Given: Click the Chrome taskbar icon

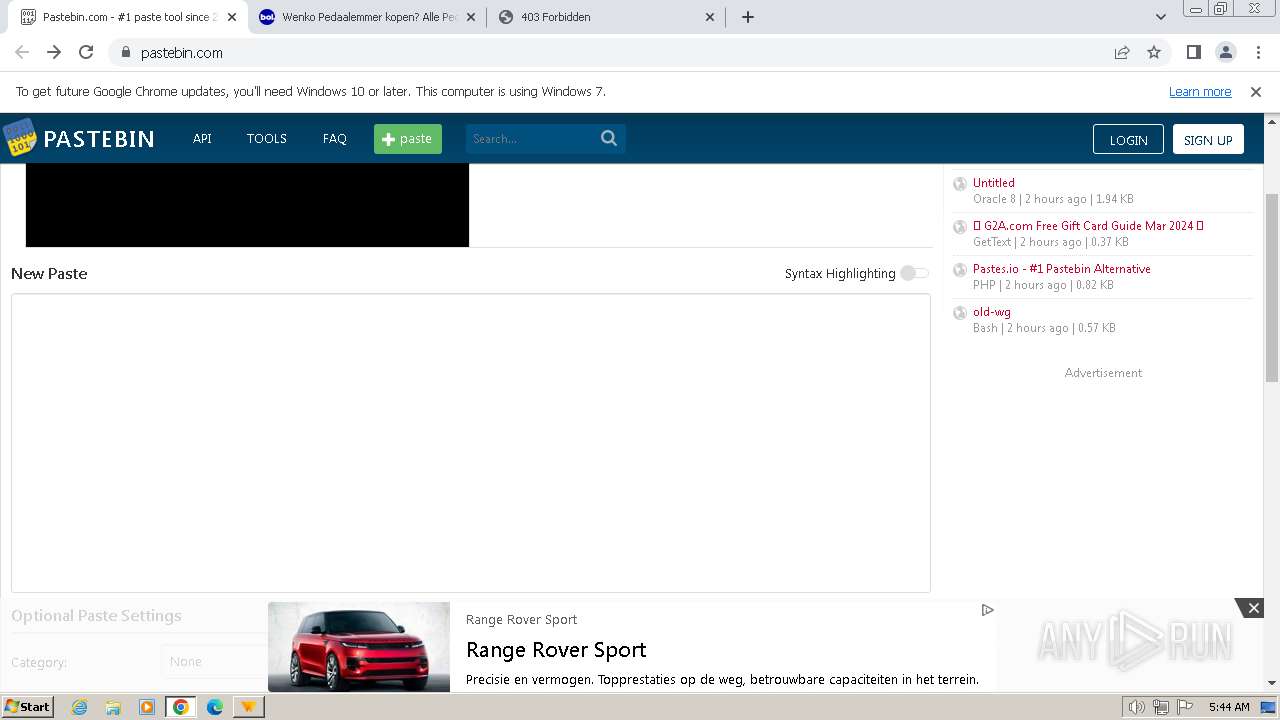Looking at the screenshot, I should pyautogui.click(x=181, y=707).
